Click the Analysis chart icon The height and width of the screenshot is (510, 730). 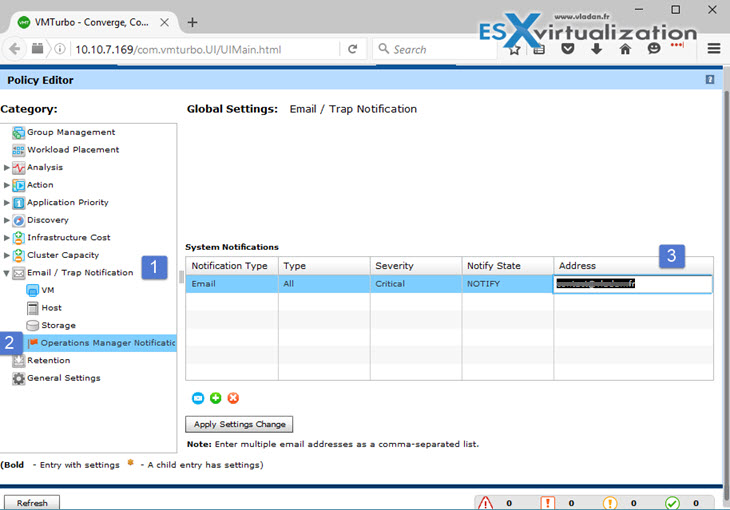pos(19,168)
